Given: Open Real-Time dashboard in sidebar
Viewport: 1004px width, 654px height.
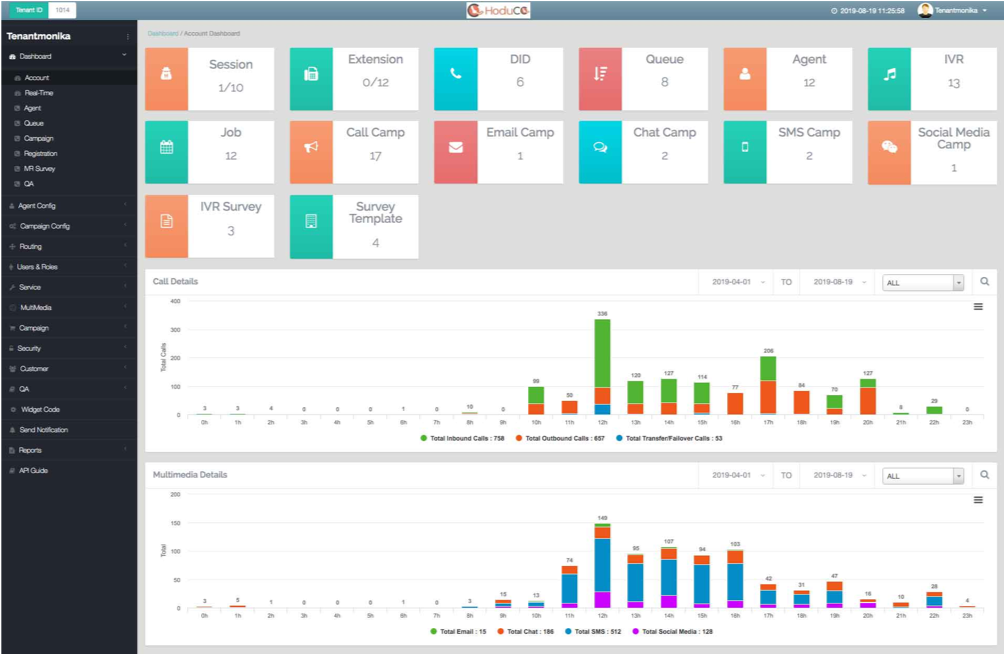Looking at the screenshot, I should 39,93.
